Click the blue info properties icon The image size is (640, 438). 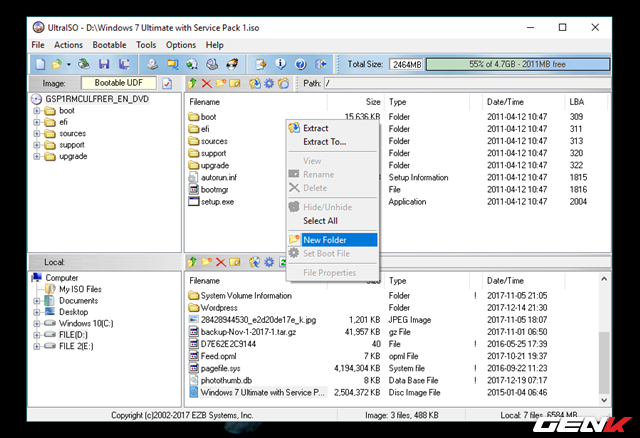280,64
